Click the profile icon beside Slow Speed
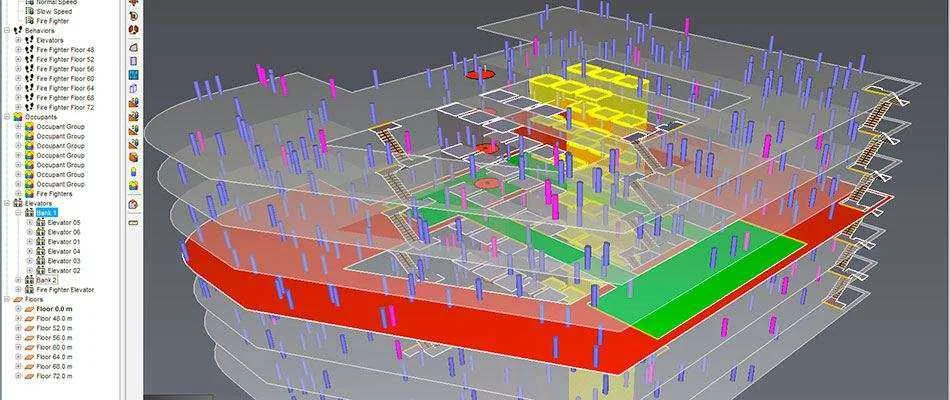Image resolution: width=950 pixels, height=400 pixels. click(29, 12)
